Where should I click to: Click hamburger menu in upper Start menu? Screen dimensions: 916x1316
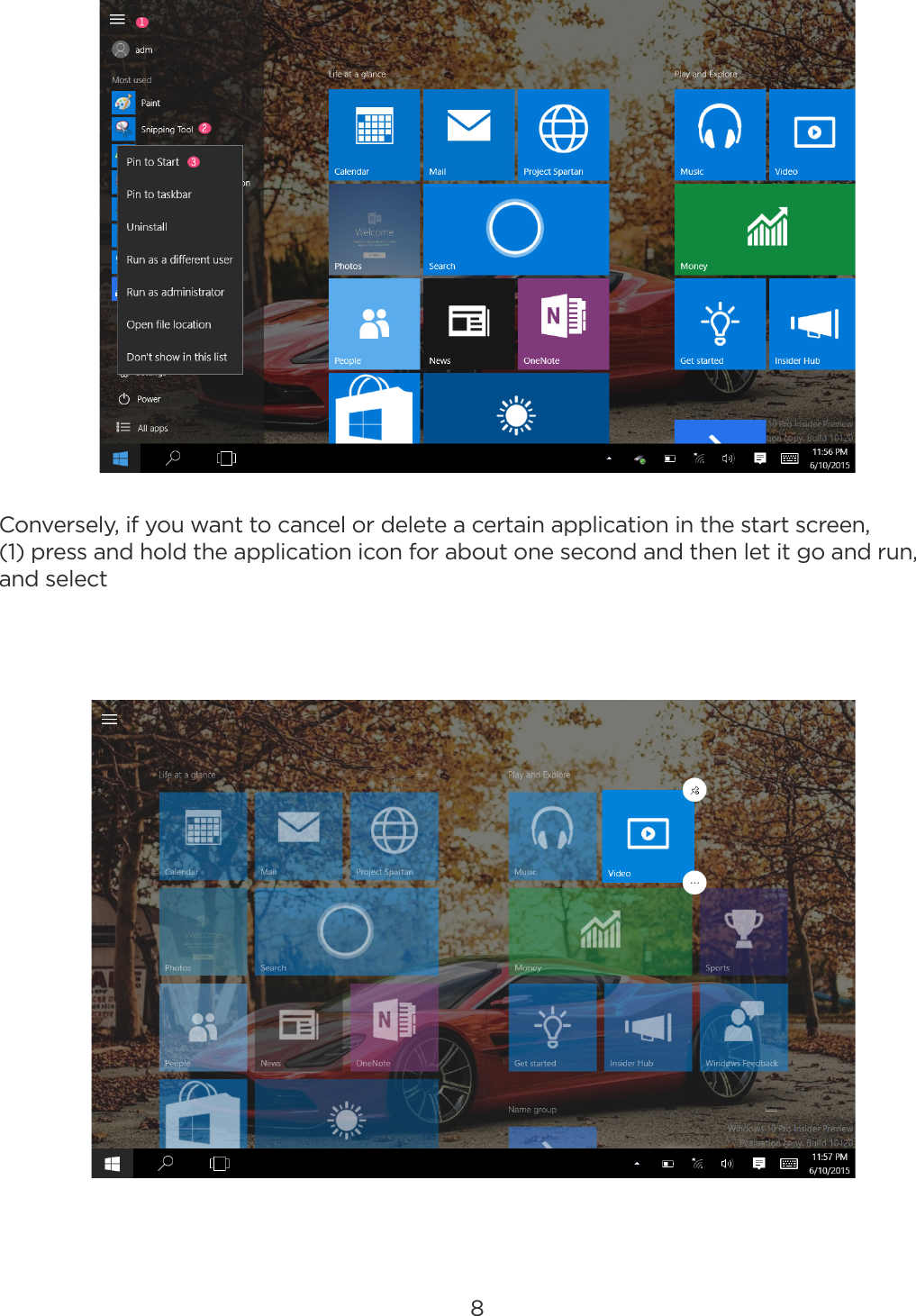pos(117,19)
